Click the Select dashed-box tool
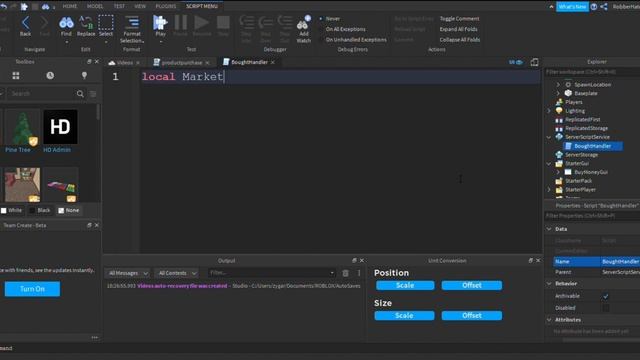The width and height of the screenshot is (640, 360). coord(106,22)
